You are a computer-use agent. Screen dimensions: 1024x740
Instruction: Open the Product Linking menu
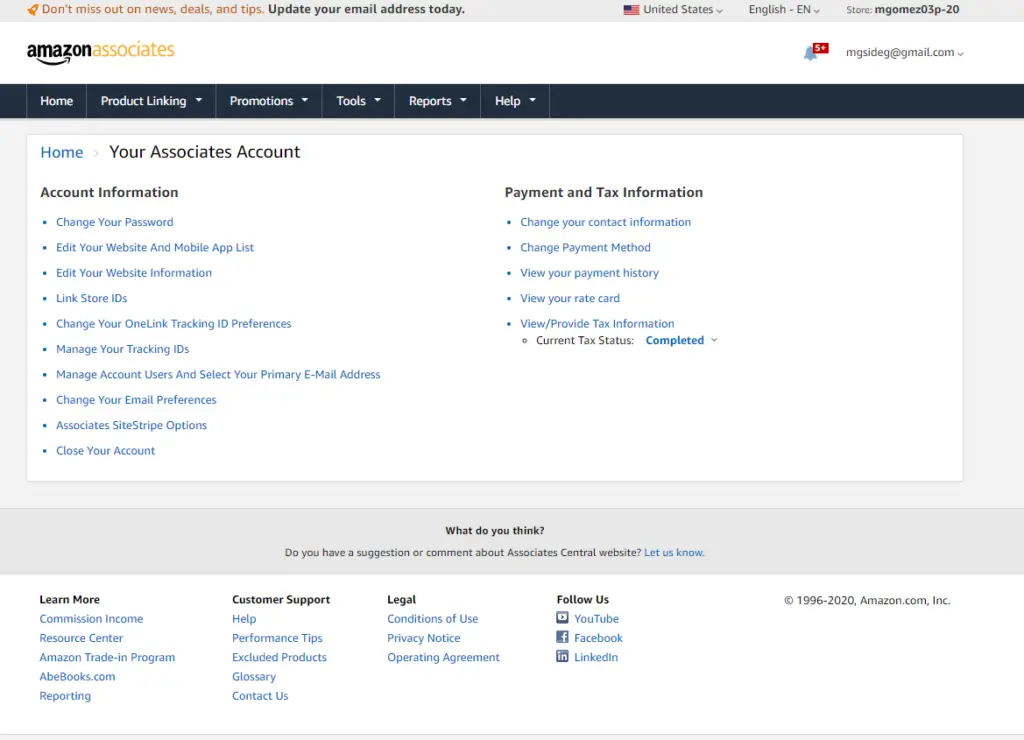[x=151, y=101]
